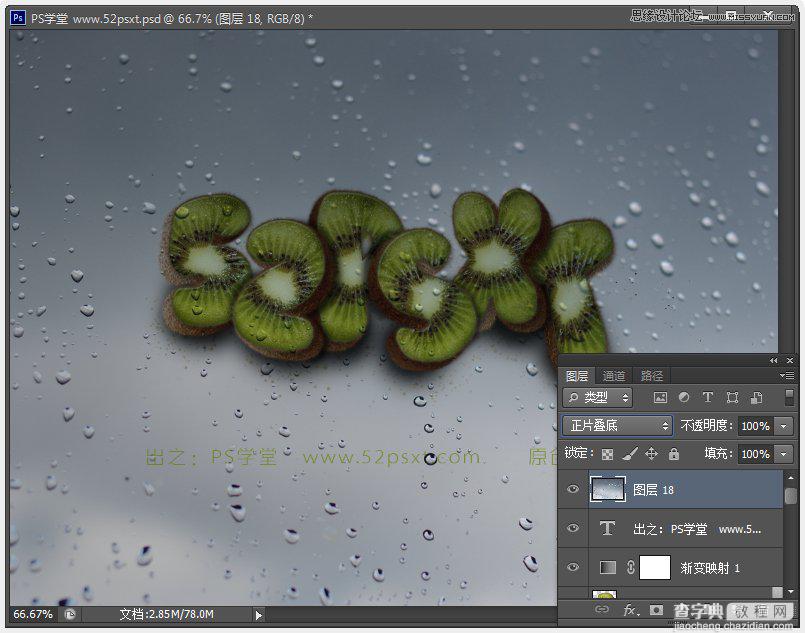This screenshot has width=805, height=633.
Task: Hide layer 图层 18 via eye icon
Action: click(573, 489)
